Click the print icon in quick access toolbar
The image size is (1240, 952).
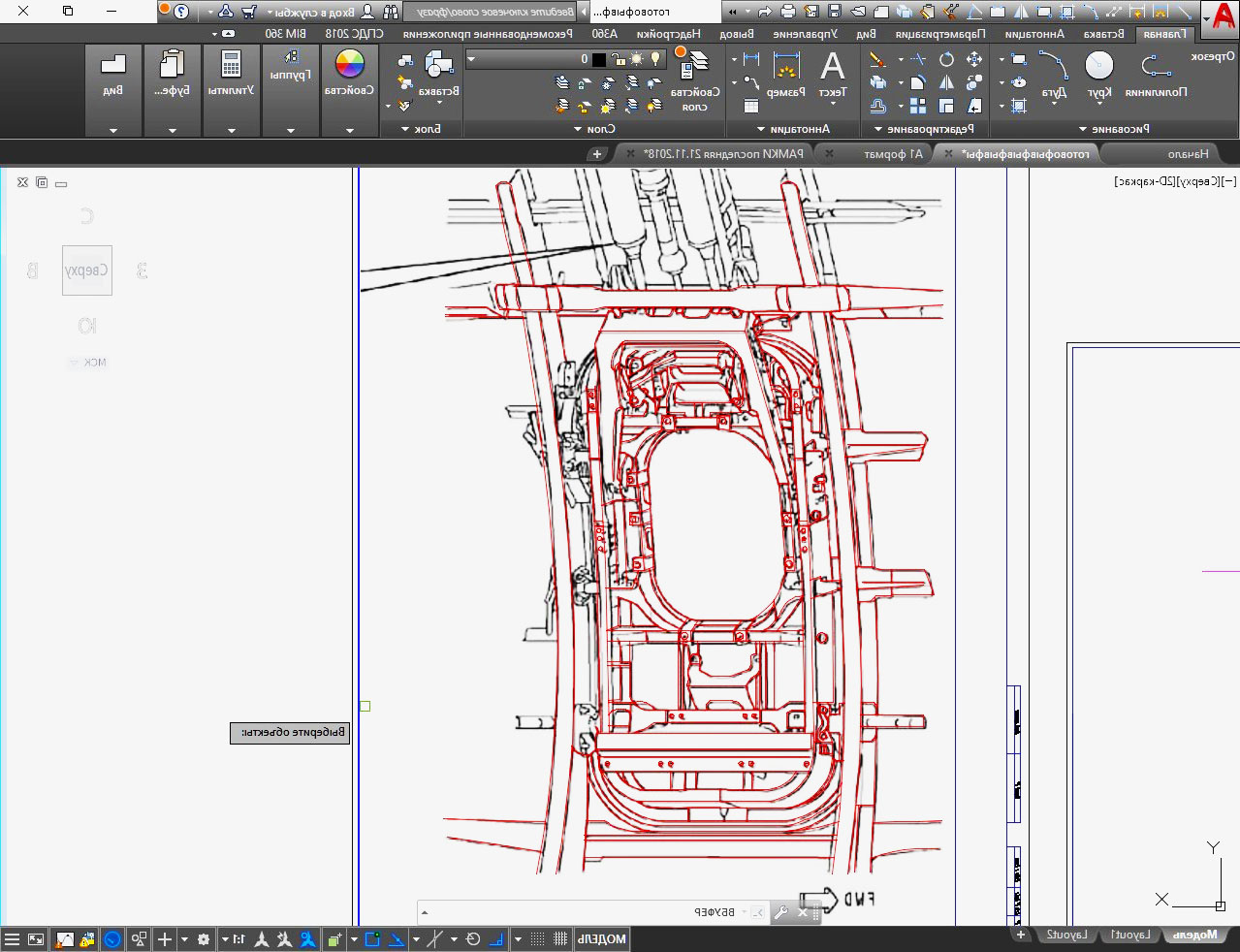click(x=787, y=12)
